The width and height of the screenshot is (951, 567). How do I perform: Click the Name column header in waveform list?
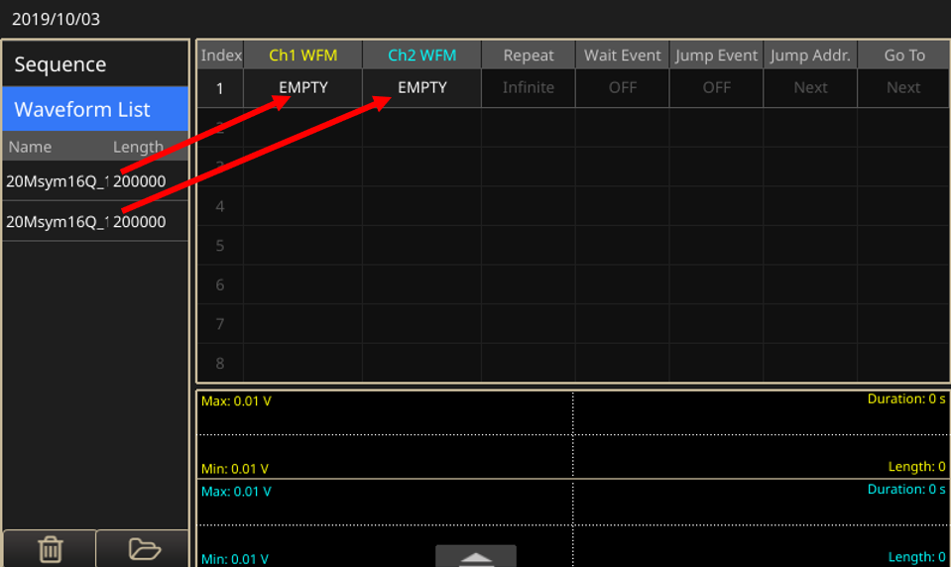pyautogui.click(x=30, y=147)
